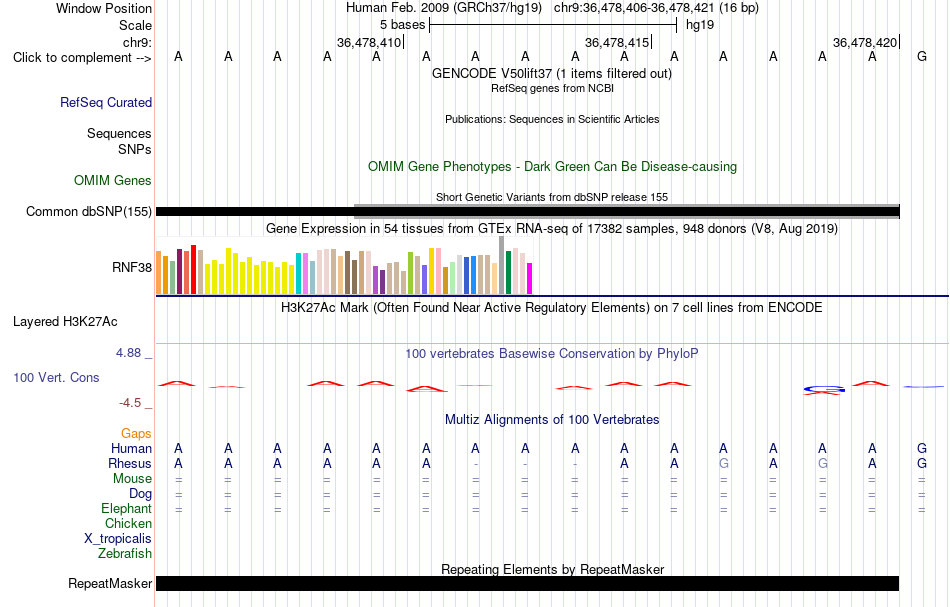Click 'Publications: Sequences in Scientific Articles' title
The image size is (950, 607).
[x=552, y=119]
